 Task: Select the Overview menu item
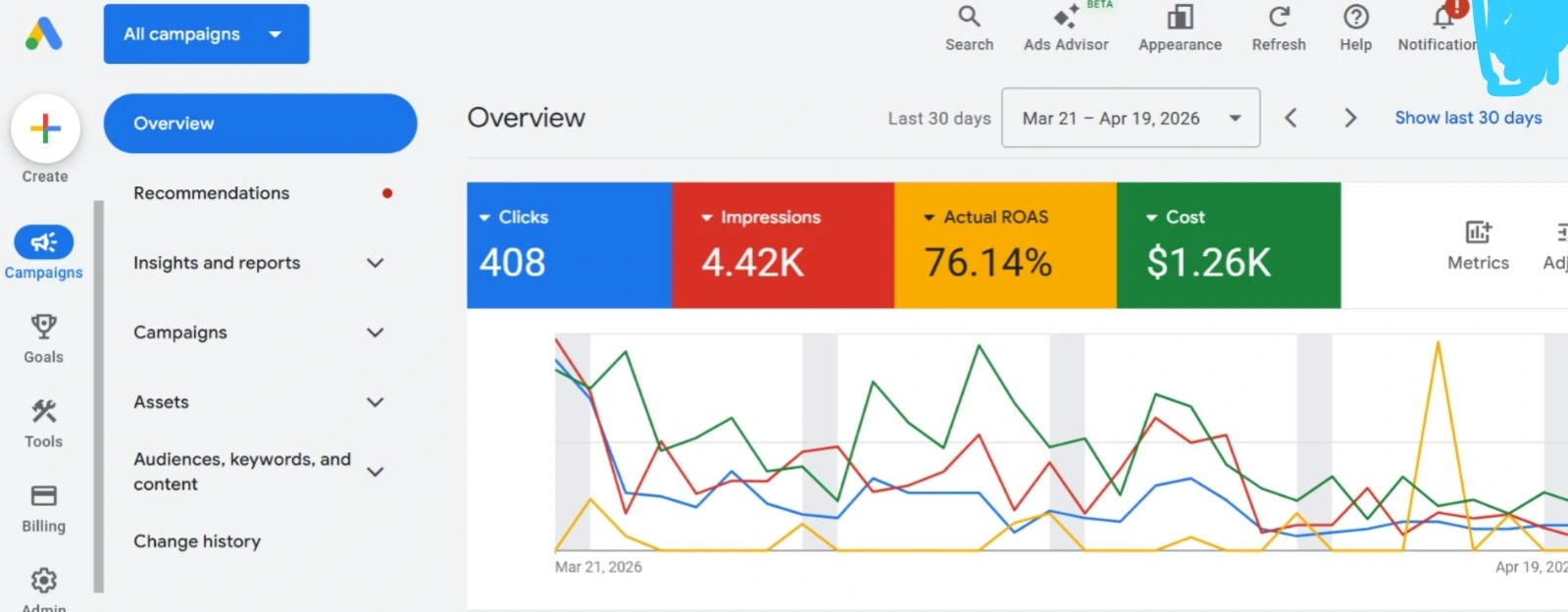pos(260,124)
